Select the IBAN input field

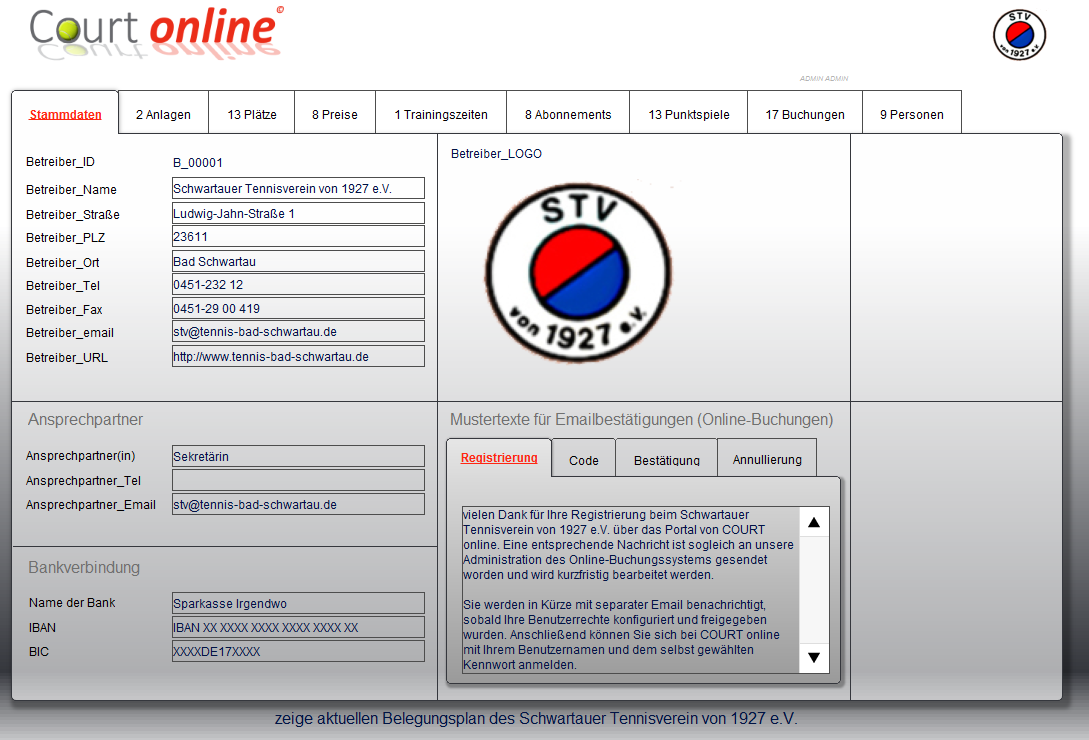pyautogui.click(x=298, y=627)
